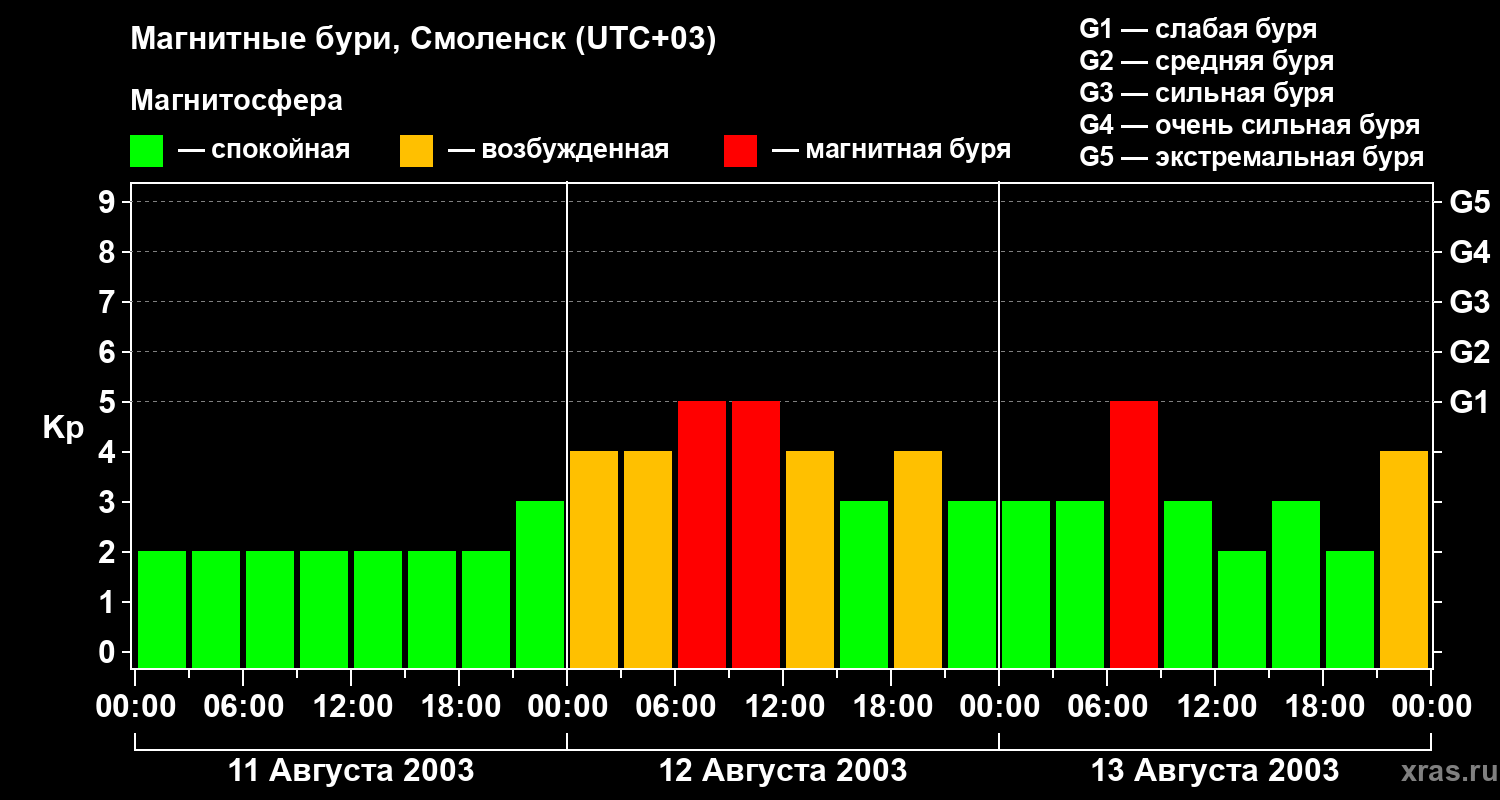Select the 'G5 — экстремальная буря' legend line

pos(1252,158)
